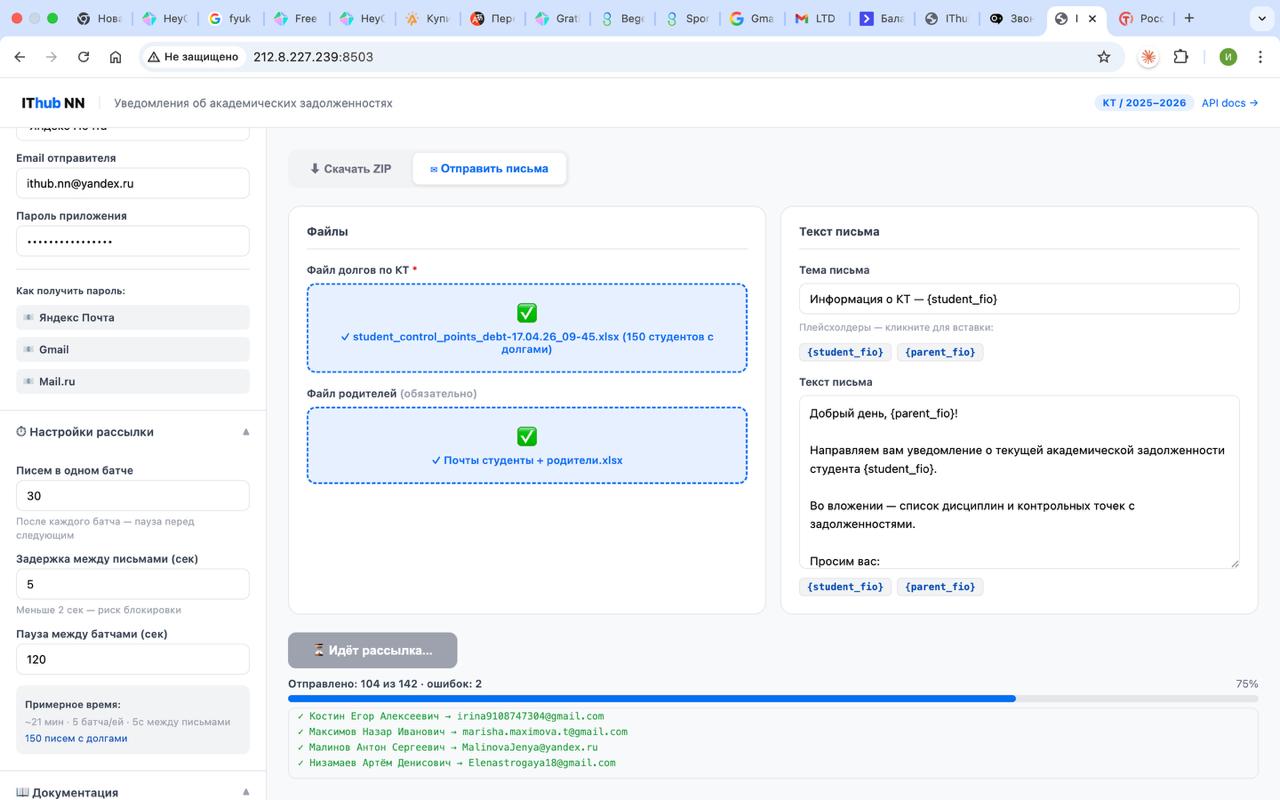Click the address bar URL 212.8.227.239:8503

point(313,57)
